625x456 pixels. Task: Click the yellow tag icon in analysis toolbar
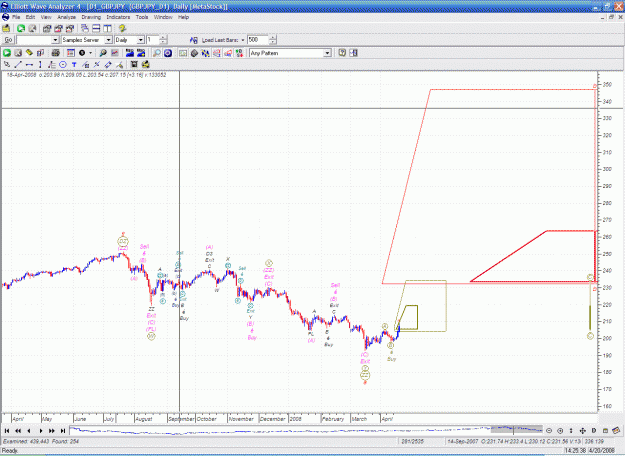tap(29, 53)
